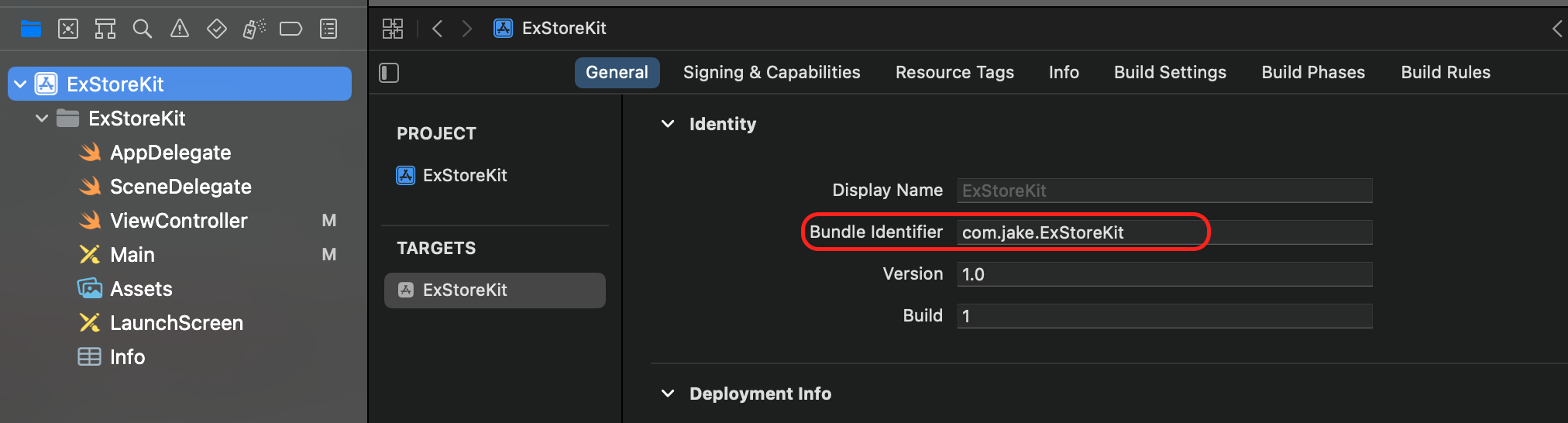The height and width of the screenshot is (423, 1568).
Task: Open the Symbol navigator
Action: point(105,29)
